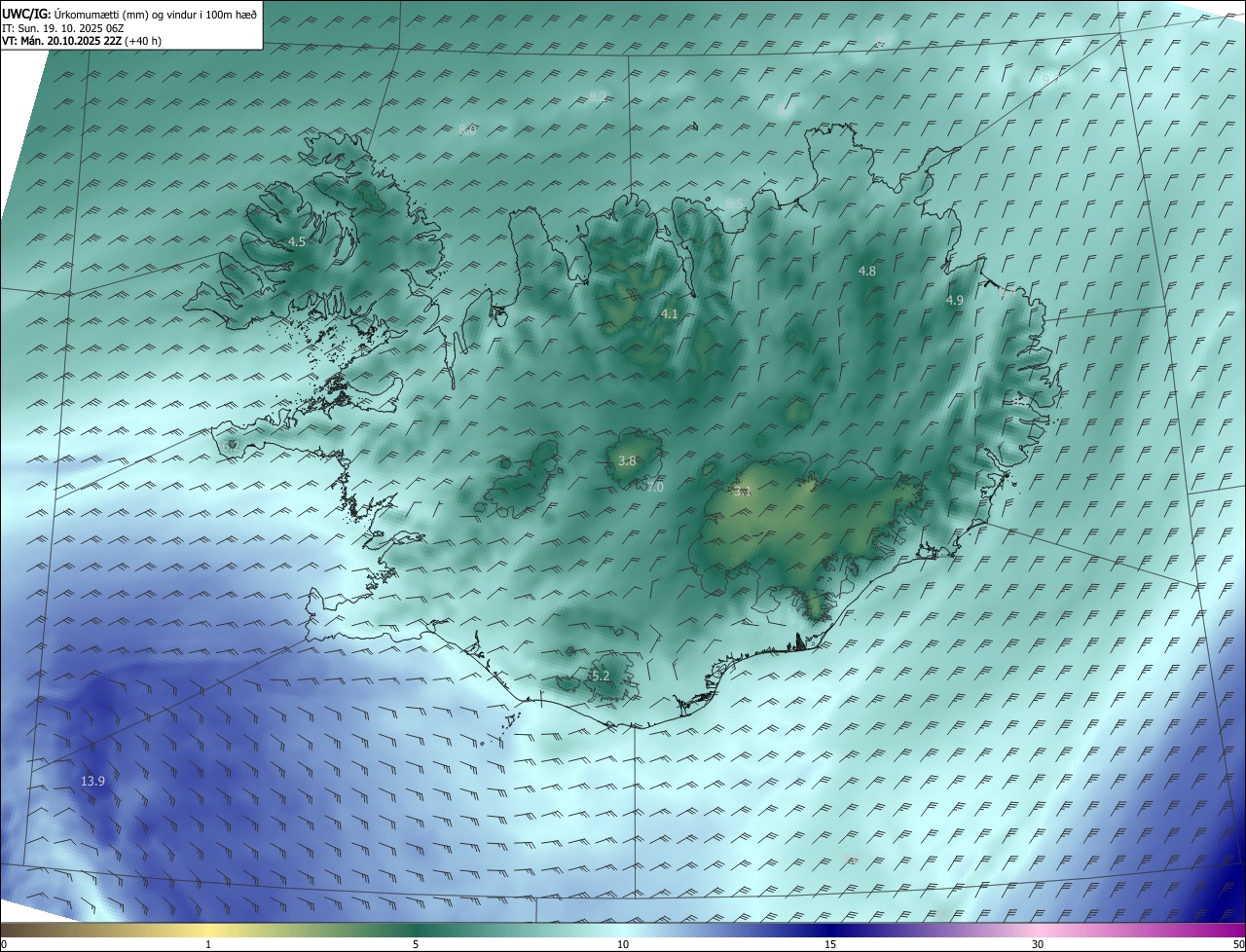Click the 8.0 value label north of the Westfjords
Image resolution: width=1246 pixels, height=952 pixels.
coord(467,129)
